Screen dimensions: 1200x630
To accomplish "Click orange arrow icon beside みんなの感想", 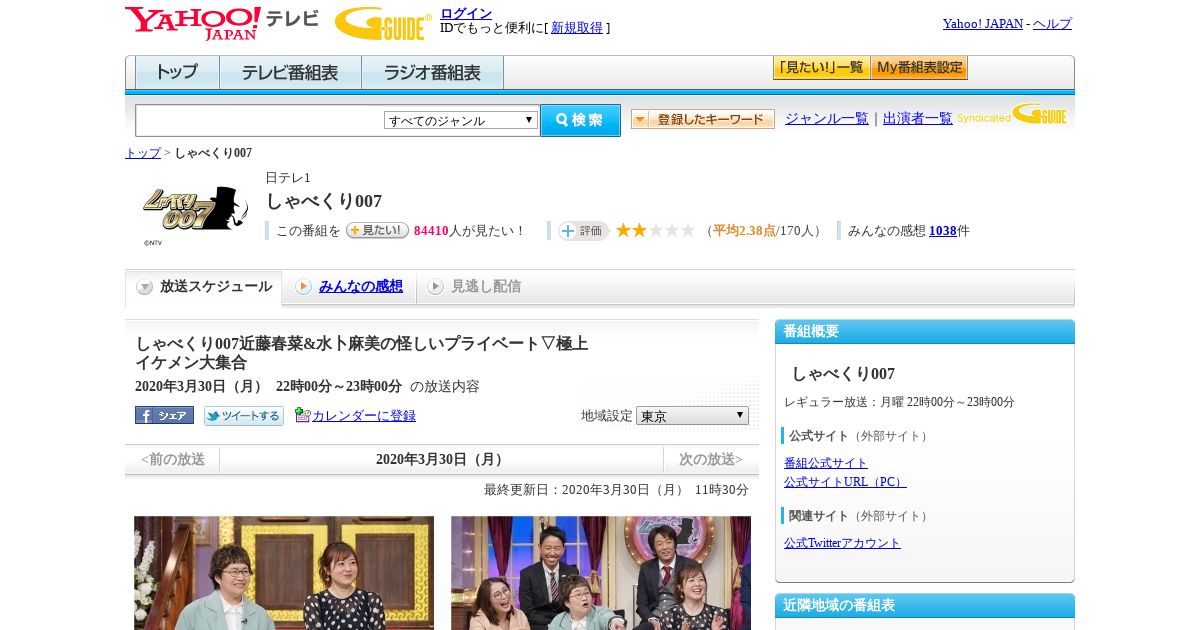I will click(x=303, y=287).
